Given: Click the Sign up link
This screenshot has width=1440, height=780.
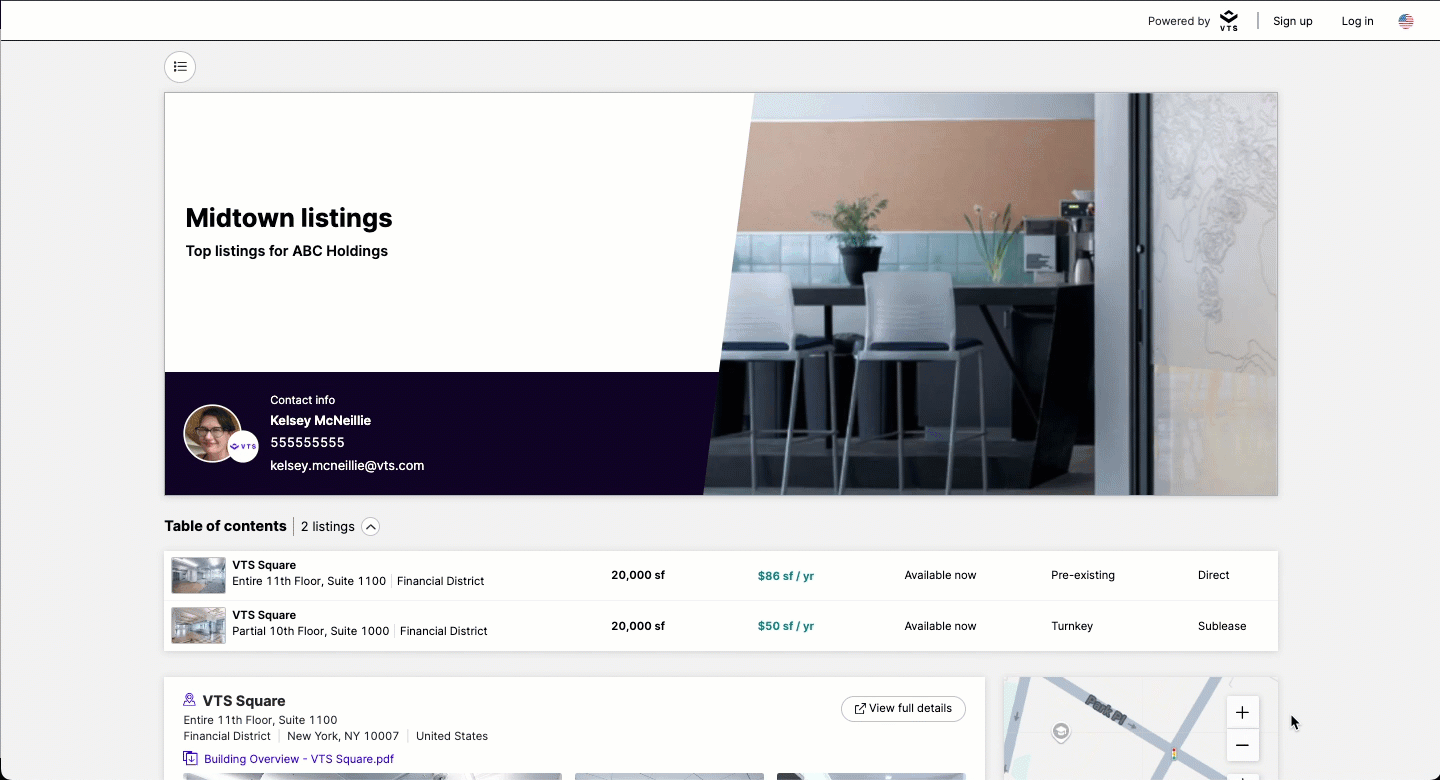Looking at the screenshot, I should tap(1293, 21).
